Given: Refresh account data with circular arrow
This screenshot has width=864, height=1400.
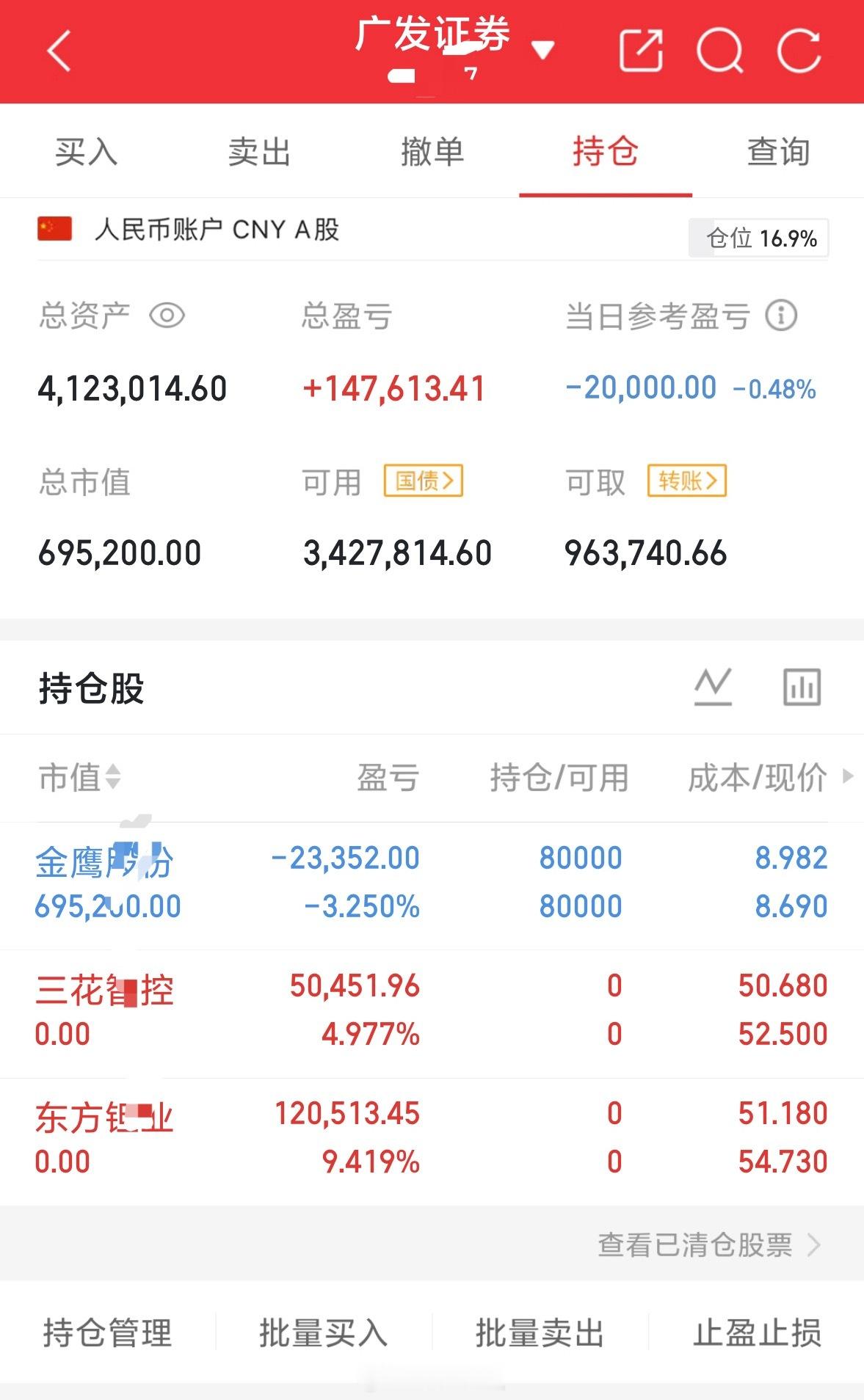Looking at the screenshot, I should point(799,51).
